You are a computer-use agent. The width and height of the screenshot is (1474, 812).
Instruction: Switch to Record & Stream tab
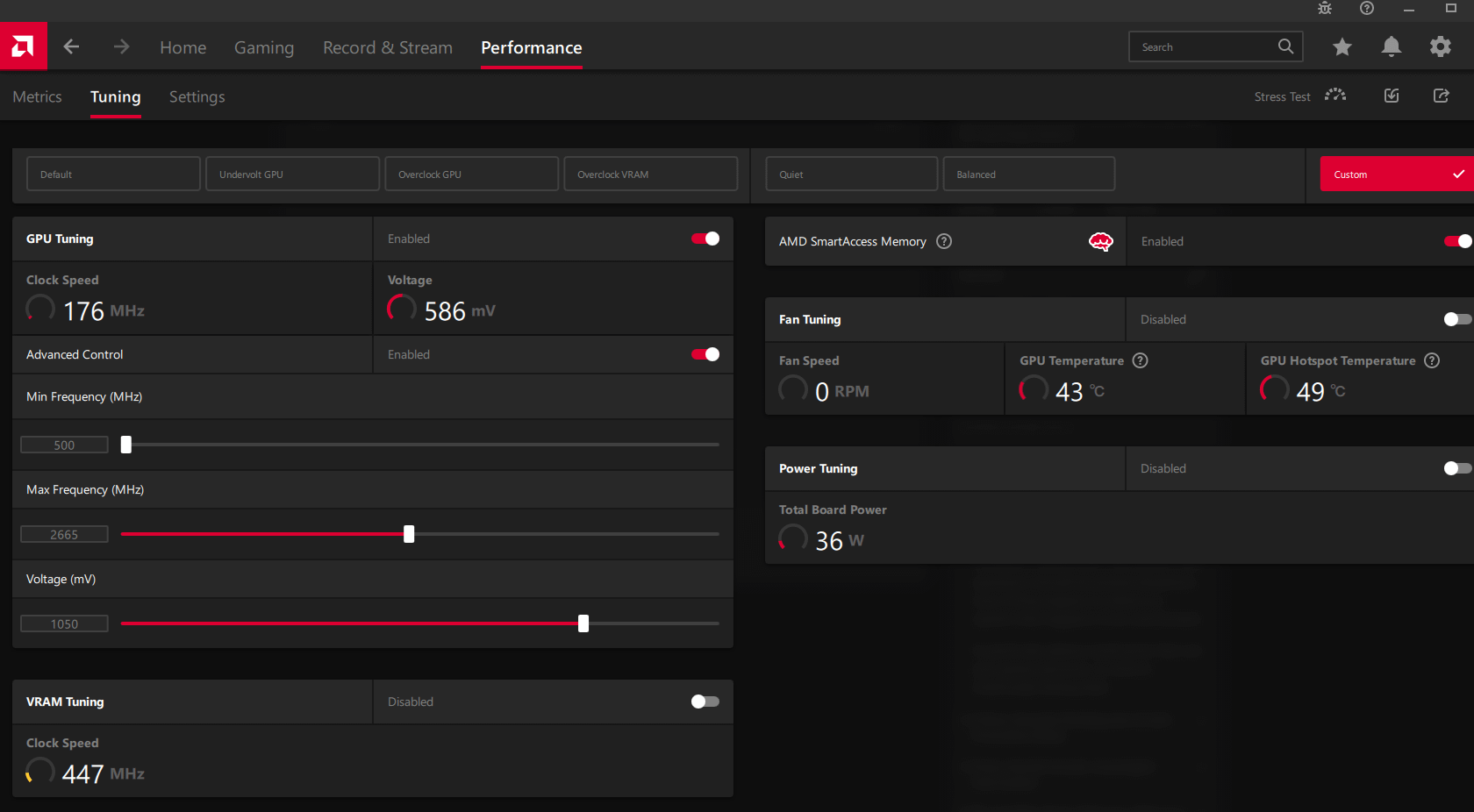coord(388,47)
